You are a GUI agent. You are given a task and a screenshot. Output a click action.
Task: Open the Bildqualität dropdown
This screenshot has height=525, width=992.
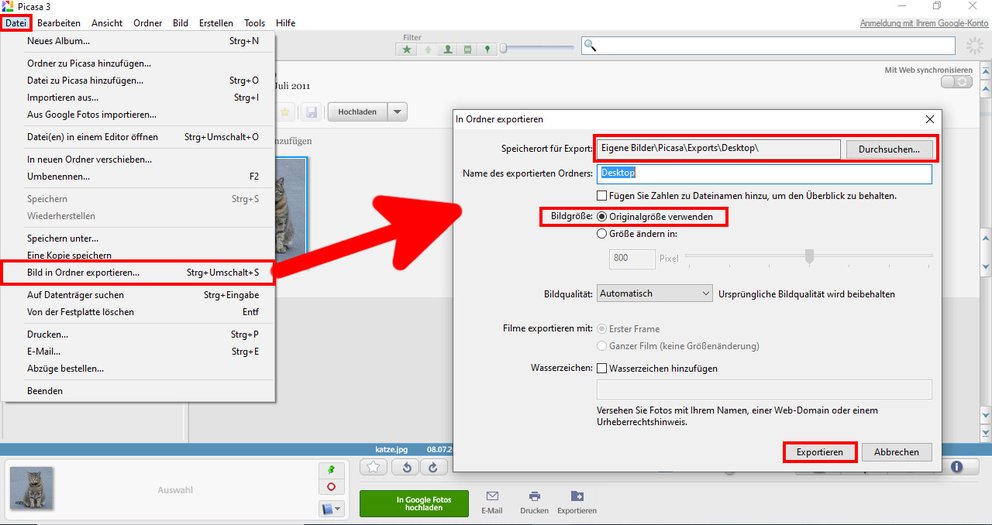655,293
